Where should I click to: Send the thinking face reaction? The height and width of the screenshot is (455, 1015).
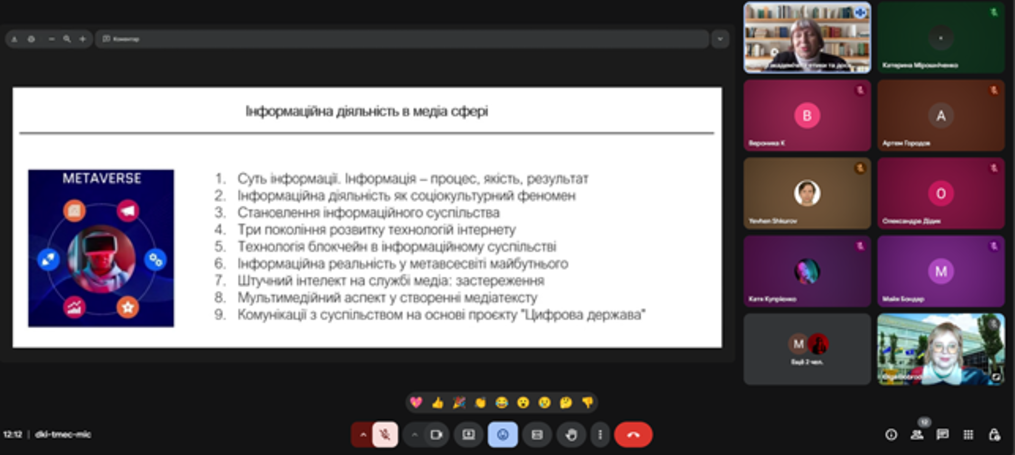click(566, 403)
